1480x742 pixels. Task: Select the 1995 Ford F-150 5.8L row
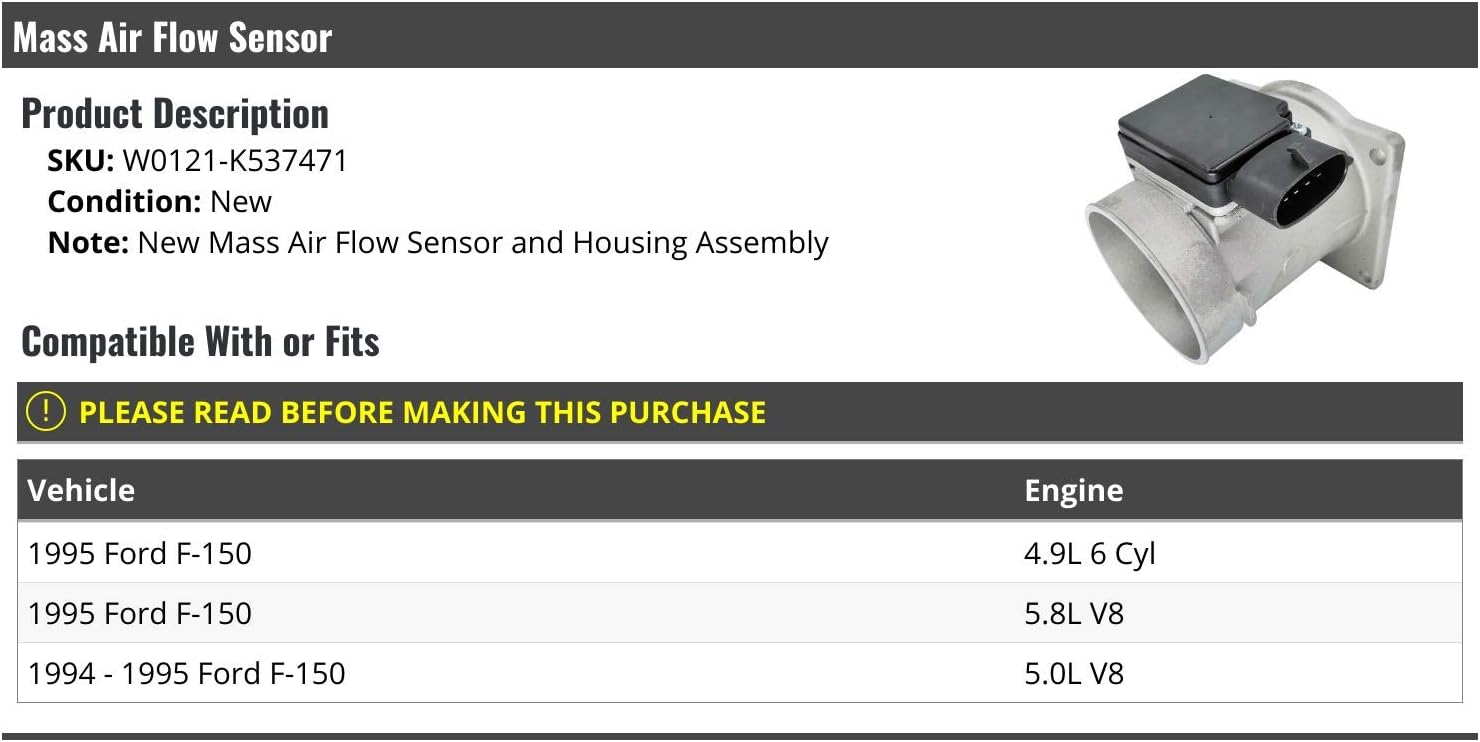point(740,613)
